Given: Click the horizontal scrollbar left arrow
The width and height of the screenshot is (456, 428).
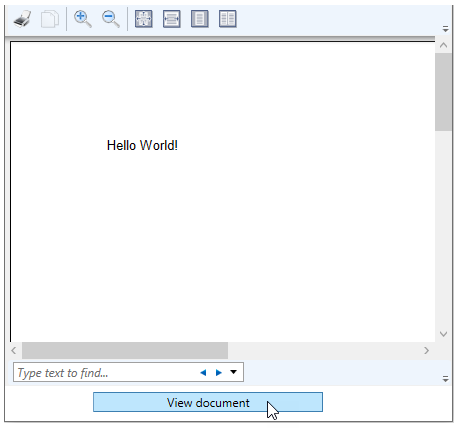Looking at the screenshot, I should click(14, 350).
